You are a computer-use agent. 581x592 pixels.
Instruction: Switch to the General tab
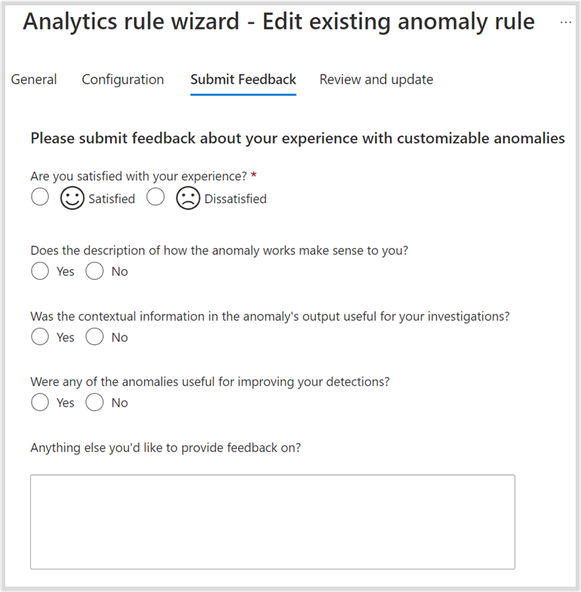click(34, 80)
